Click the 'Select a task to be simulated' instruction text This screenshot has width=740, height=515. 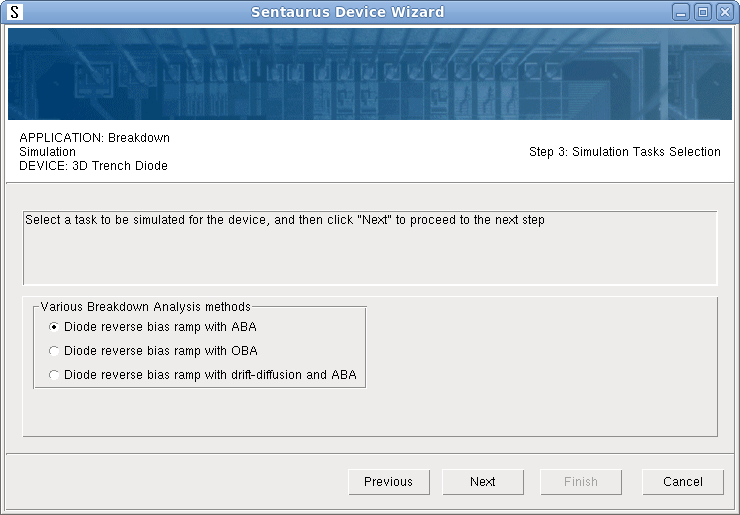[x=285, y=220]
